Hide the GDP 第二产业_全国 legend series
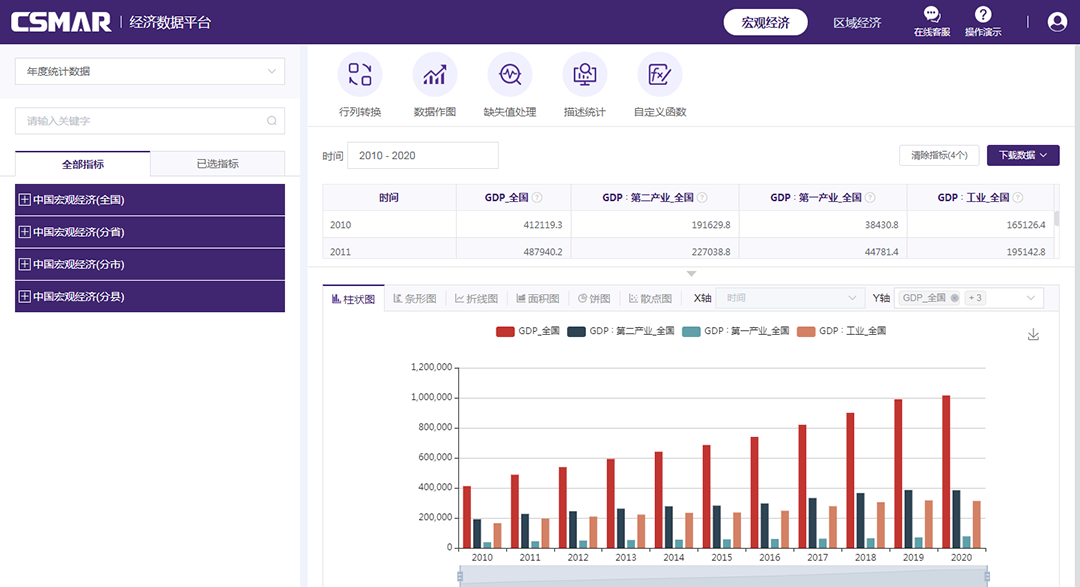1080x587 pixels. (620, 331)
